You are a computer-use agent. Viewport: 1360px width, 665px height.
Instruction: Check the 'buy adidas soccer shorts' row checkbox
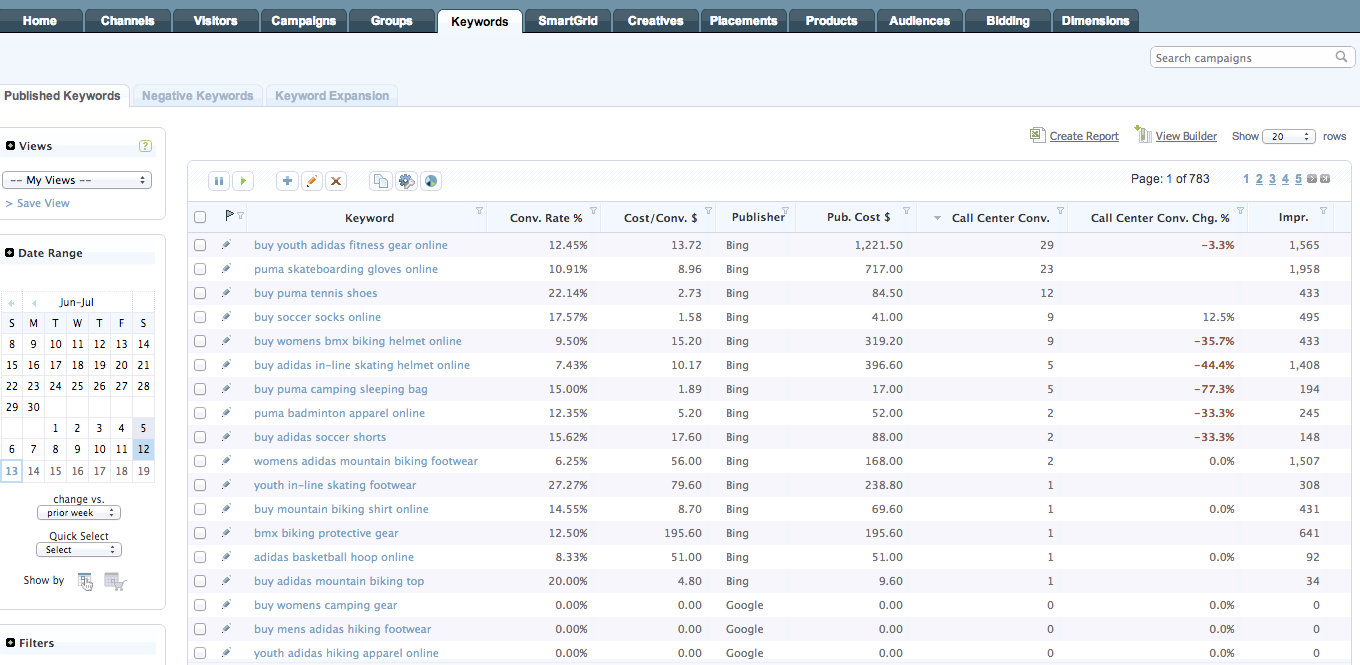(x=200, y=437)
